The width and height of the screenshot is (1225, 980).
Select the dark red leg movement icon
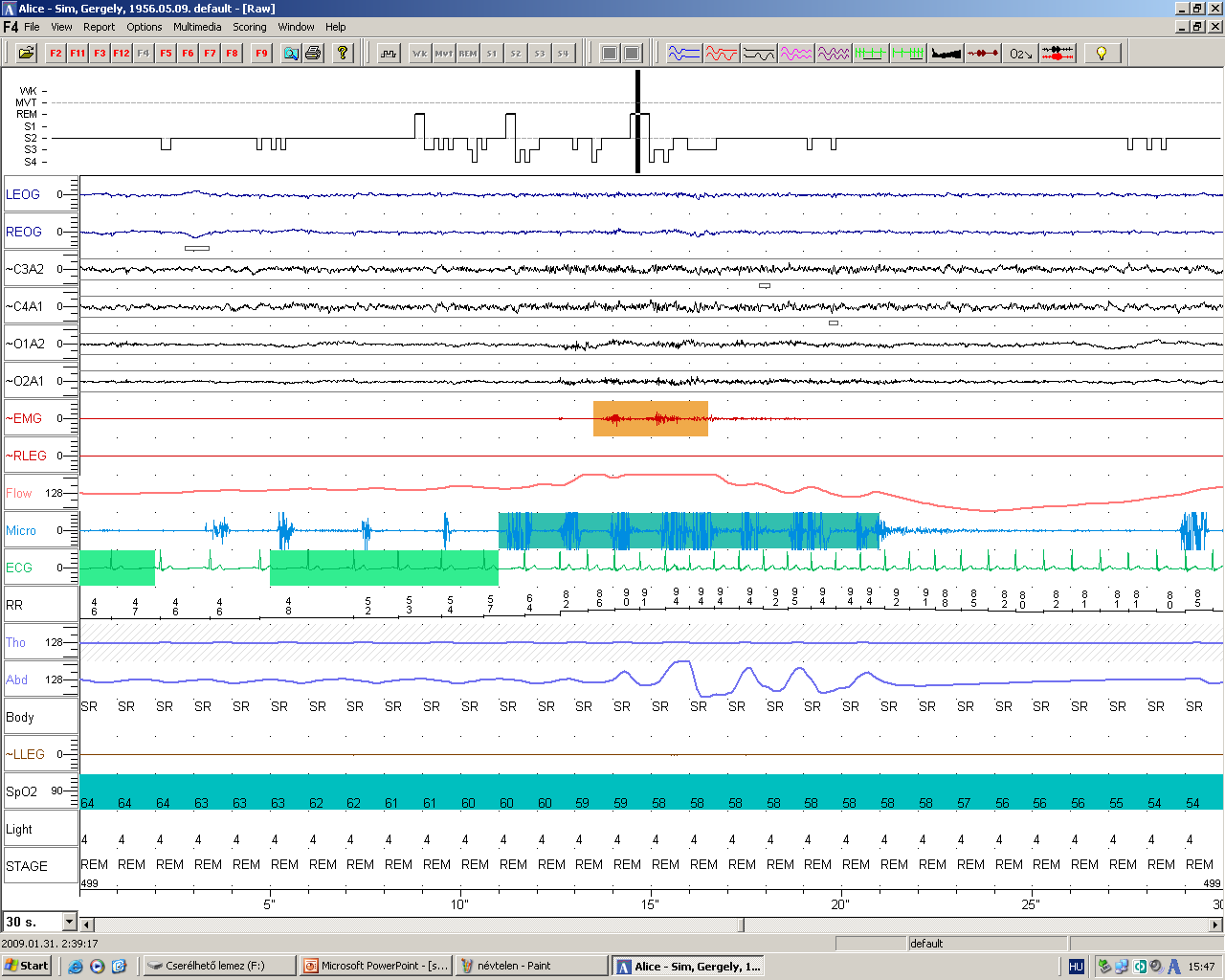(x=983, y=54)
